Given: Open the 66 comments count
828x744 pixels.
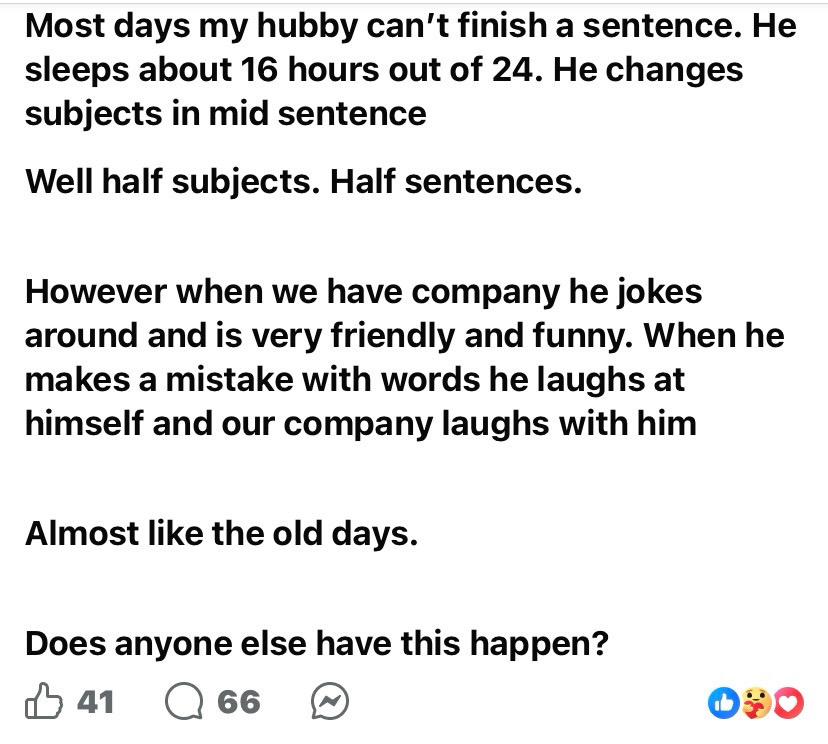Looking at the screenshot, I should pos(239,703).
